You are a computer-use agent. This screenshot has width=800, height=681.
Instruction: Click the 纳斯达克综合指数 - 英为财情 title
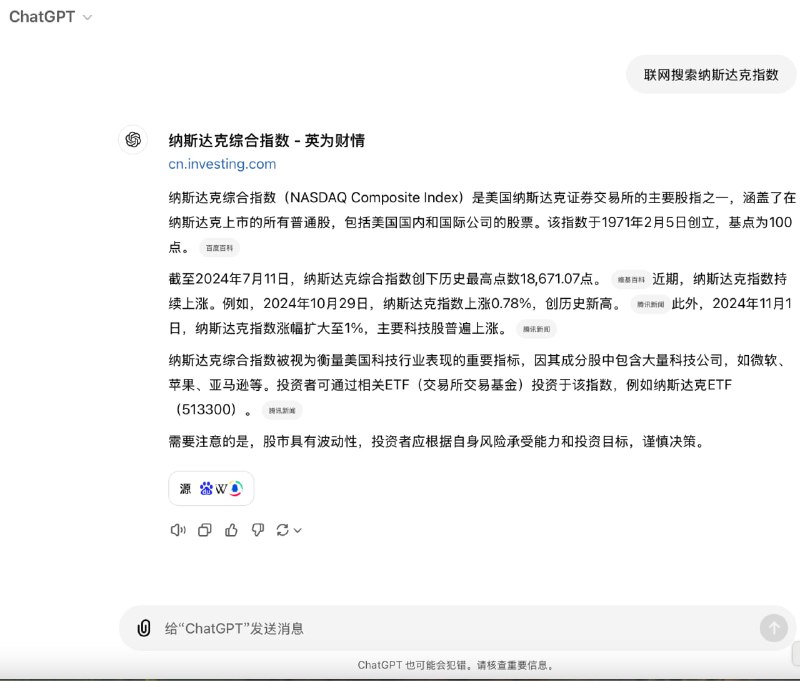point(266,140)
